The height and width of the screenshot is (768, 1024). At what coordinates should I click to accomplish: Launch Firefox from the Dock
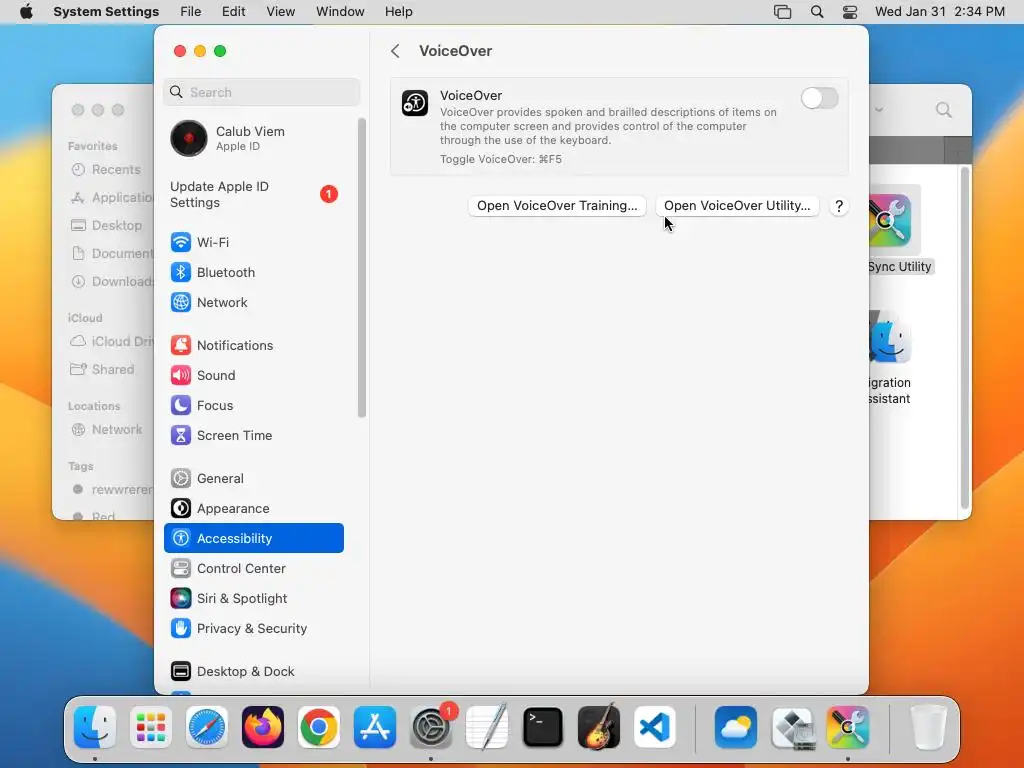click(x=263, y=727)
